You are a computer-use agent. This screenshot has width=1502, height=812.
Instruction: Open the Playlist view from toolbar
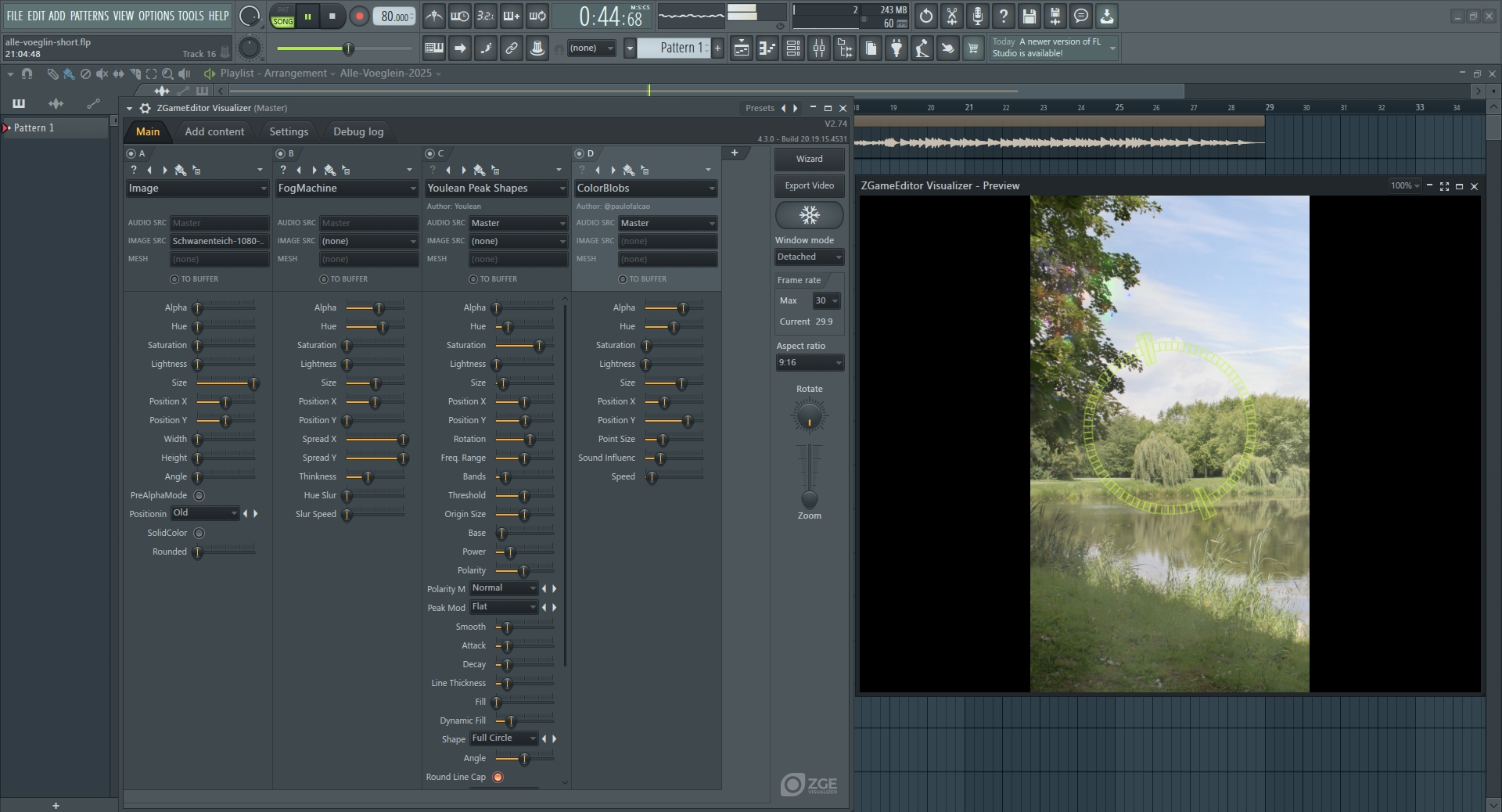[742, 49]
